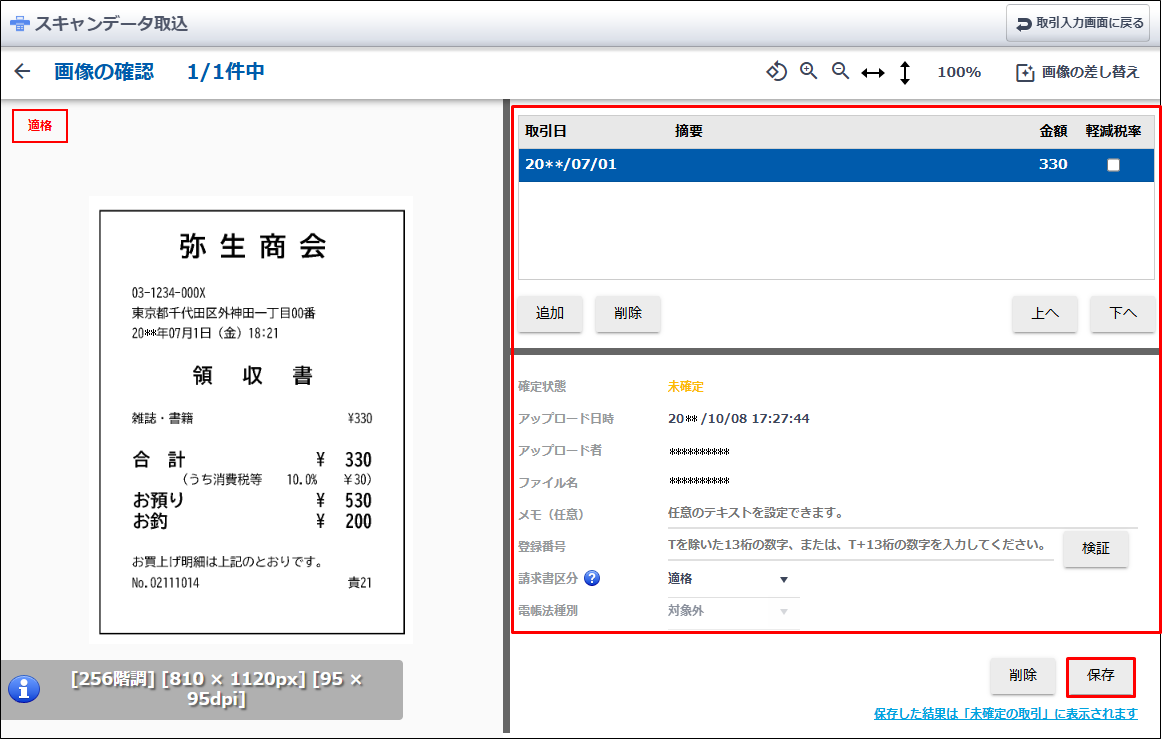Open the 未確定の取引 link
This screenshot has width=1162, height=739.
point(1005,713)
